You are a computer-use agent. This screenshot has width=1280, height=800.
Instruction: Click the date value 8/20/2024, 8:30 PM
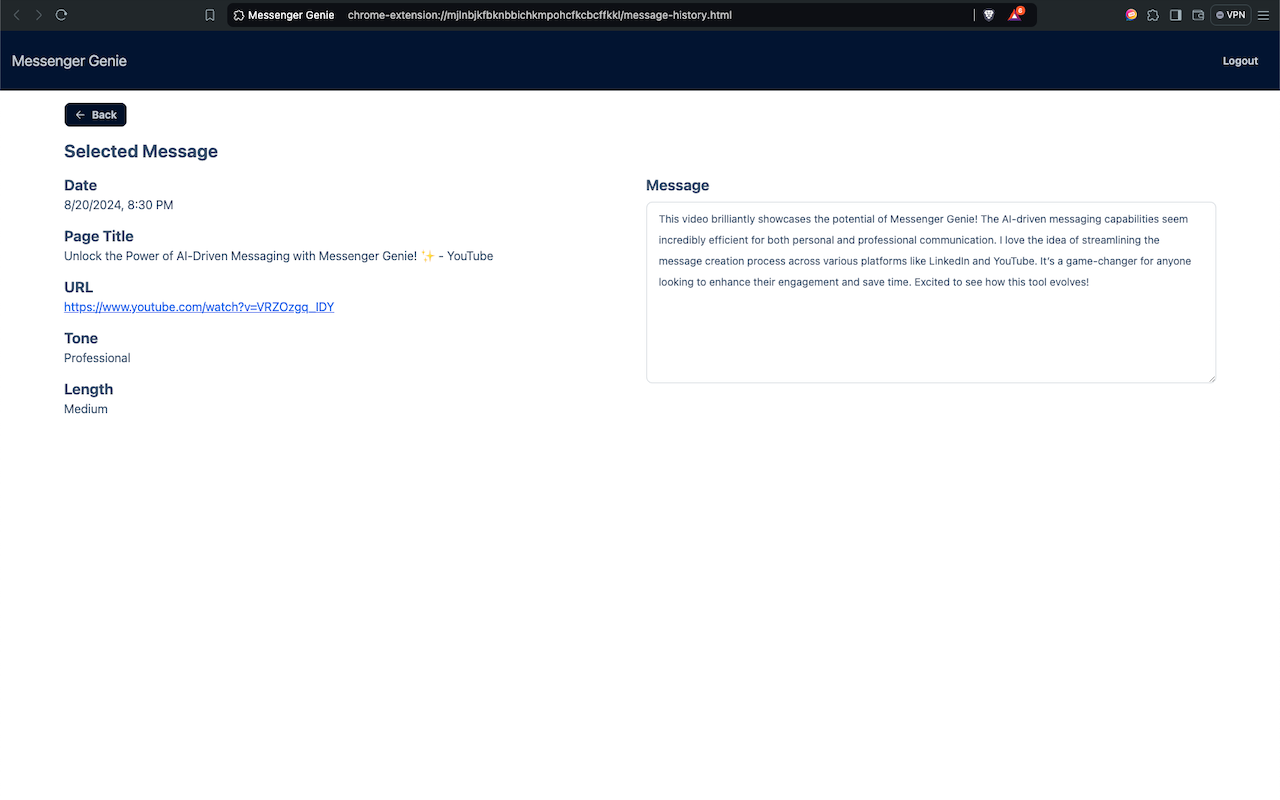coord(119,205)
